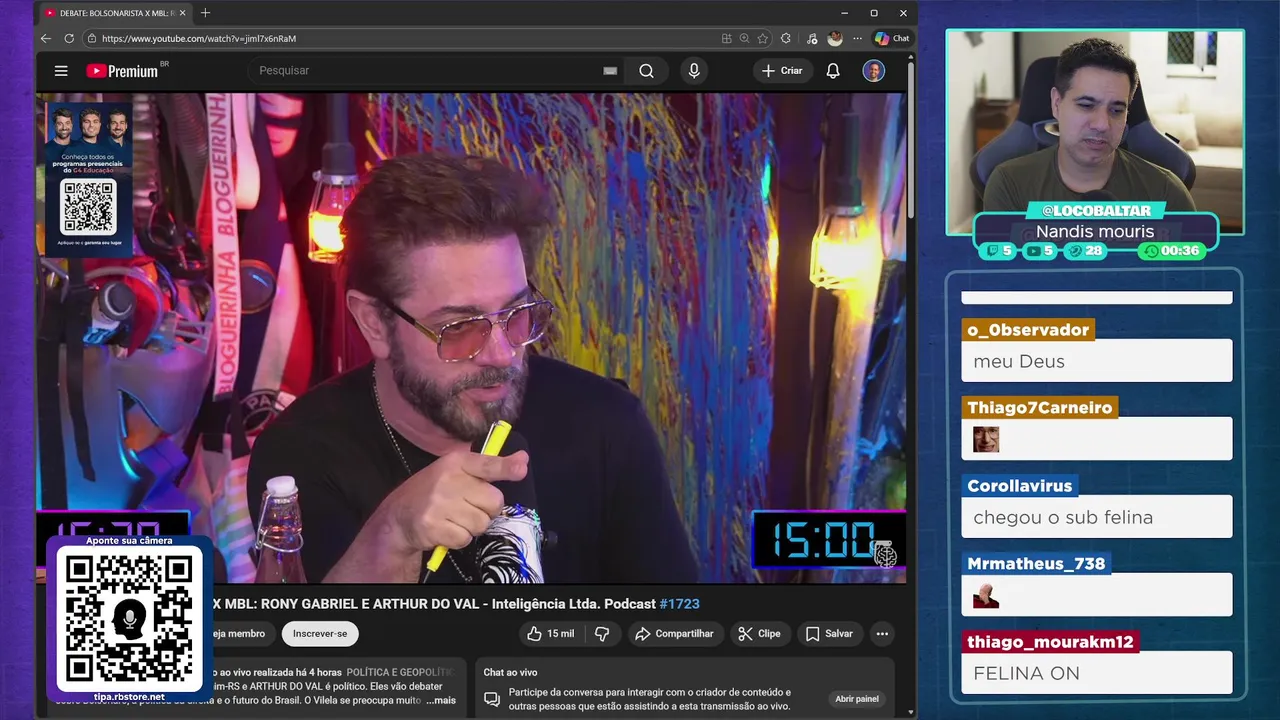1280x720 pixels.
Task: Open the YouTube account avatar menu
Action: click(874, 71)
